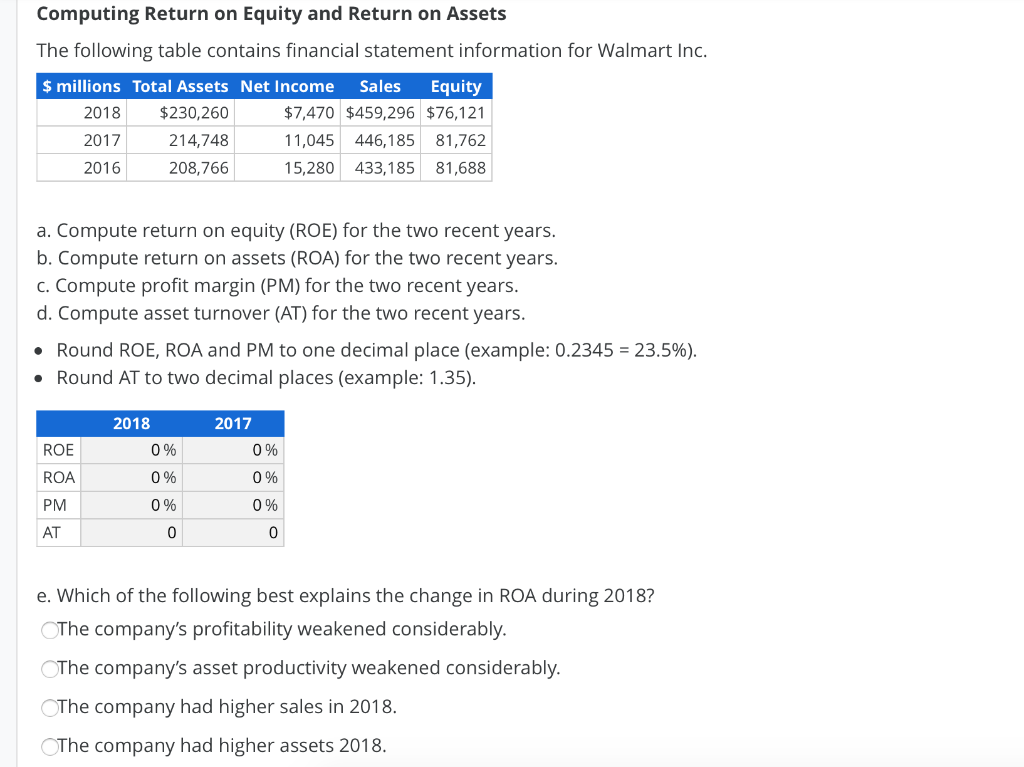This screenshot has height=767, width=1024.
Task: Click the 2017 header in answer table
Action: pyautogui.click(x=233, y=423)
